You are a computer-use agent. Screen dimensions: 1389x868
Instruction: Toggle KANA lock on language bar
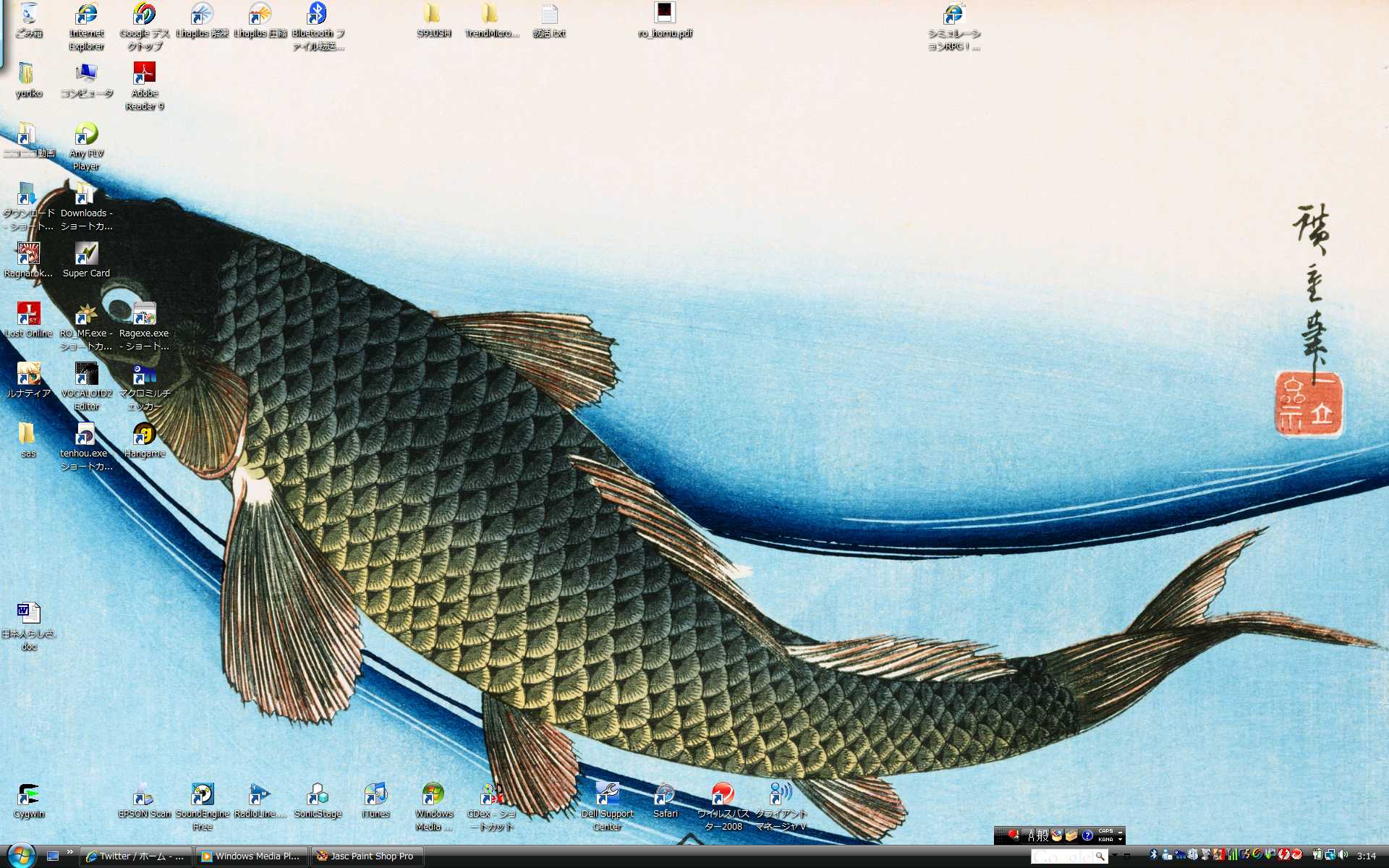pos(1105,839)
